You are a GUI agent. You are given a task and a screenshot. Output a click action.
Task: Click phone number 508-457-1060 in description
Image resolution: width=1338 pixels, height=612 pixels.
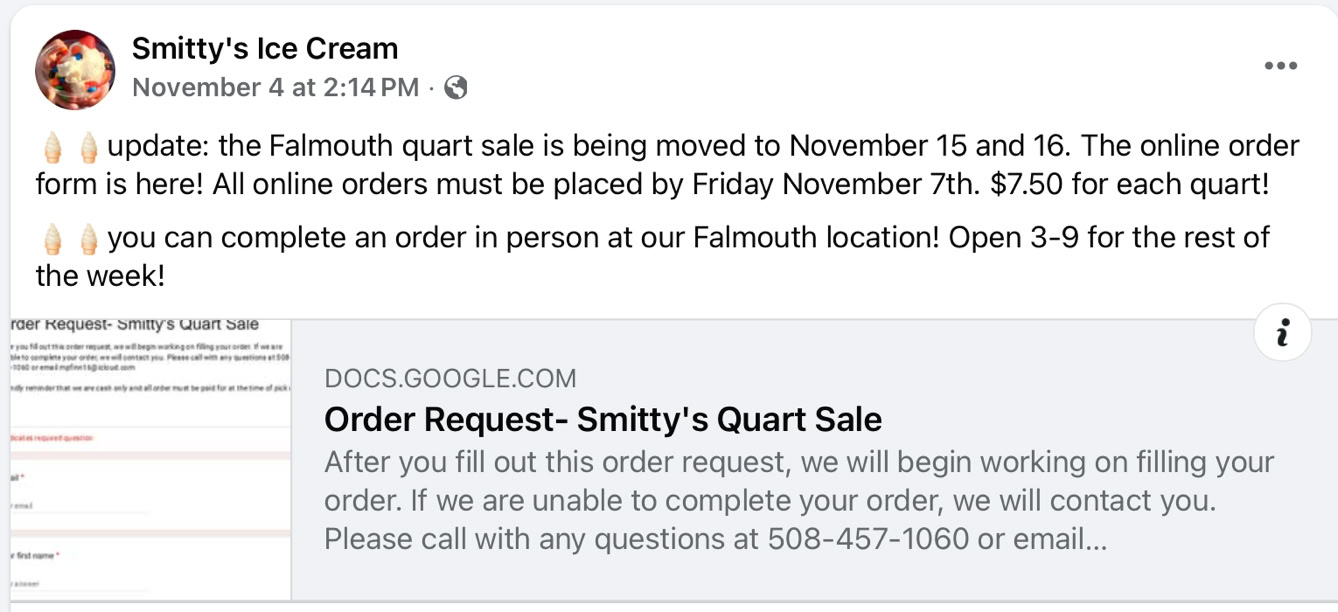[868, 539]
